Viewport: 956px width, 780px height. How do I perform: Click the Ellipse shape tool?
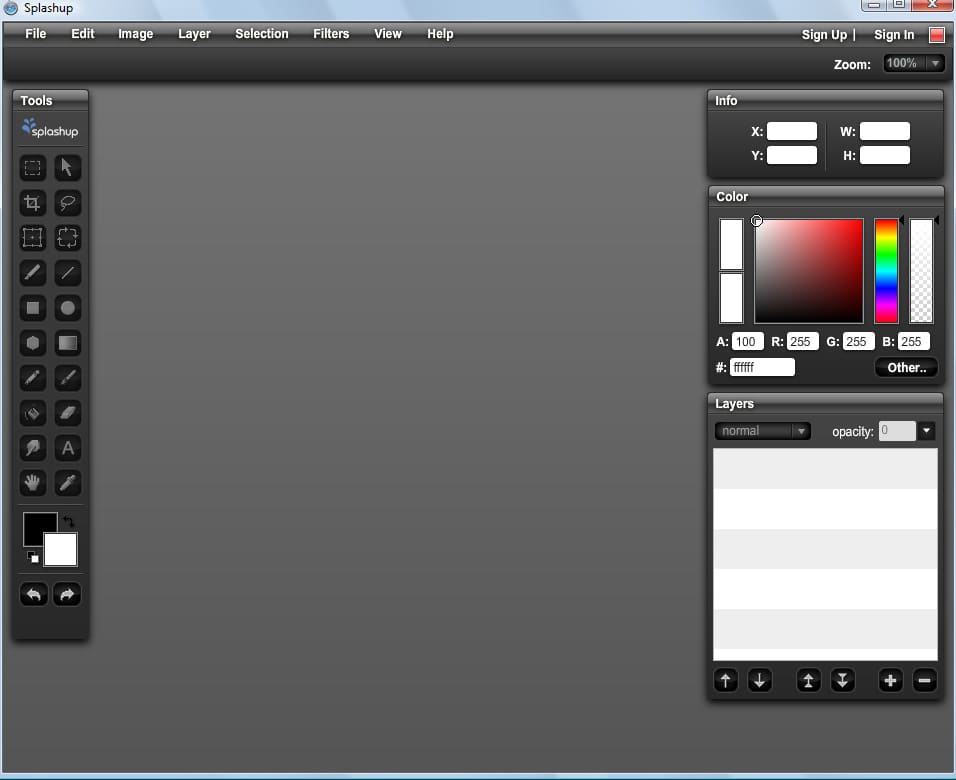coord(68,308)
